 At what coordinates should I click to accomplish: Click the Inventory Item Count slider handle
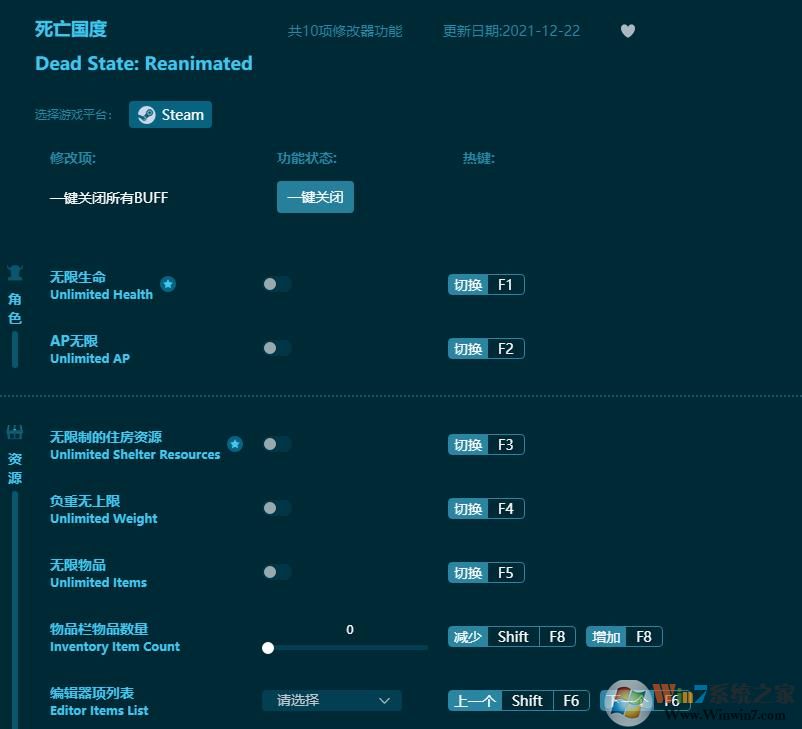pyautogui.click(x=268, y=648)
